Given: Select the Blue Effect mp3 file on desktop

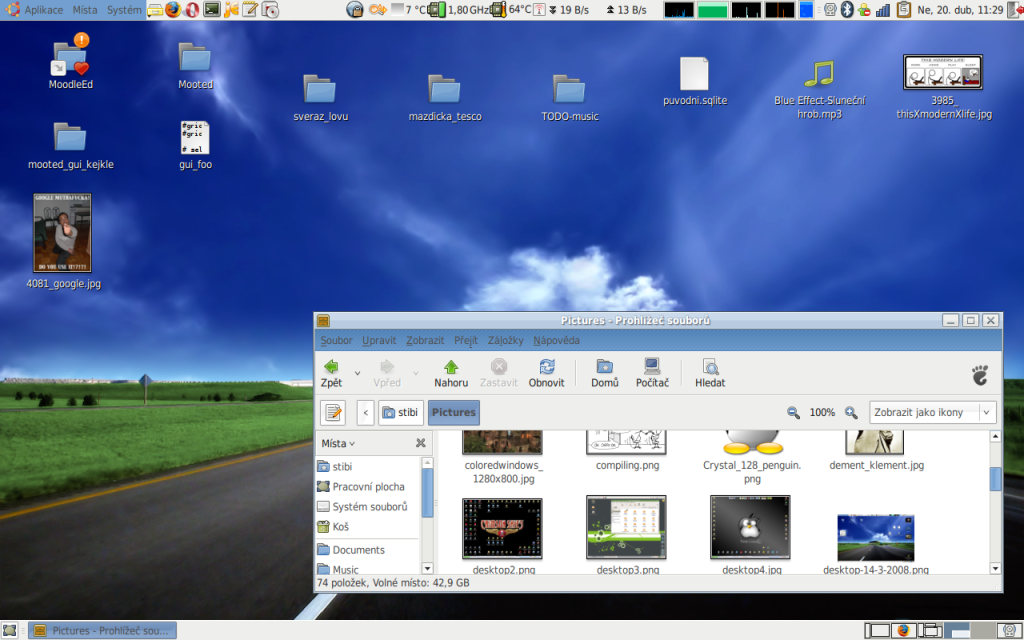Looking at the screenshot, I should click(x=819, y=89).
